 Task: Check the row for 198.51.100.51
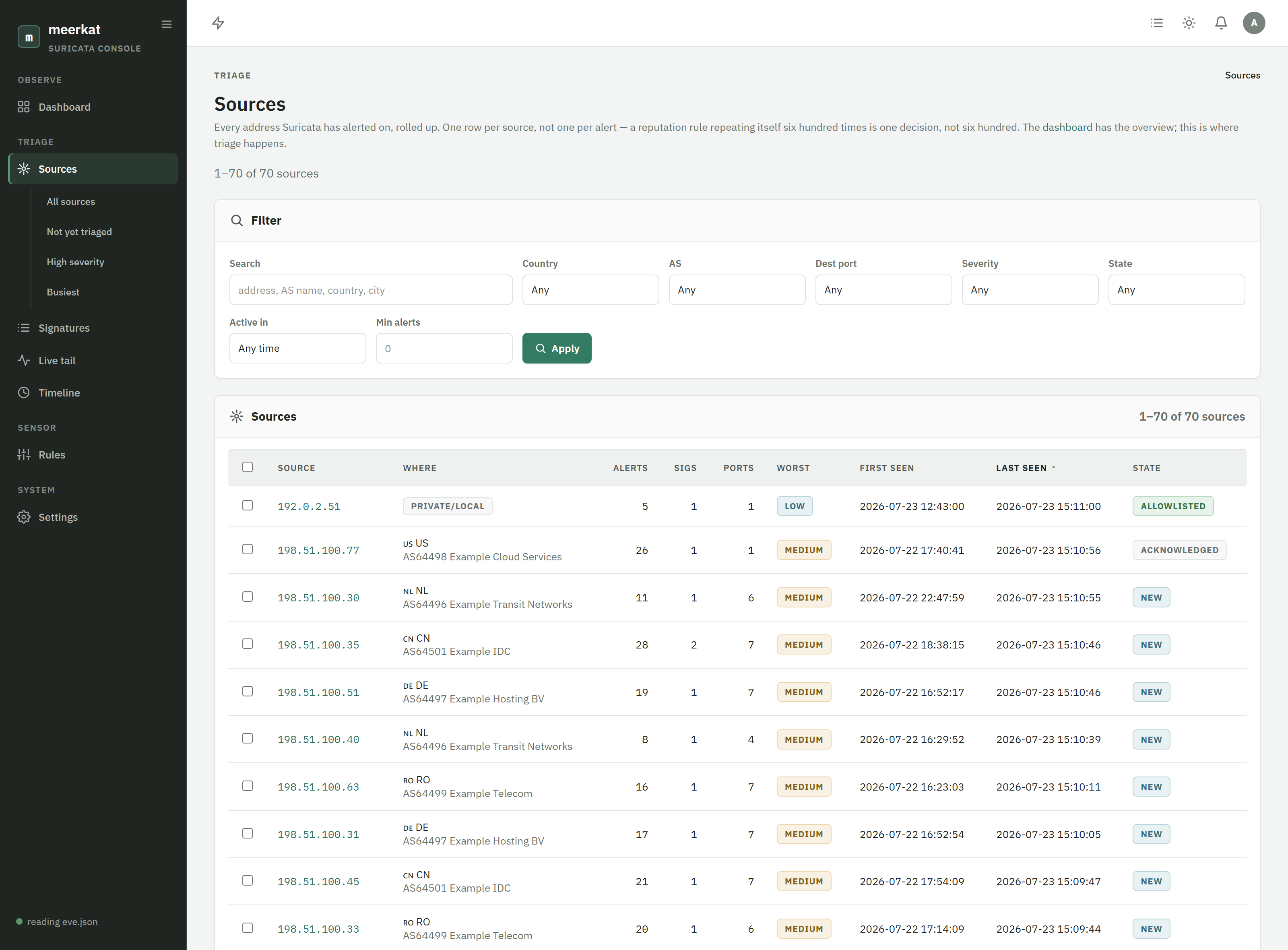[x=247, y=691]
